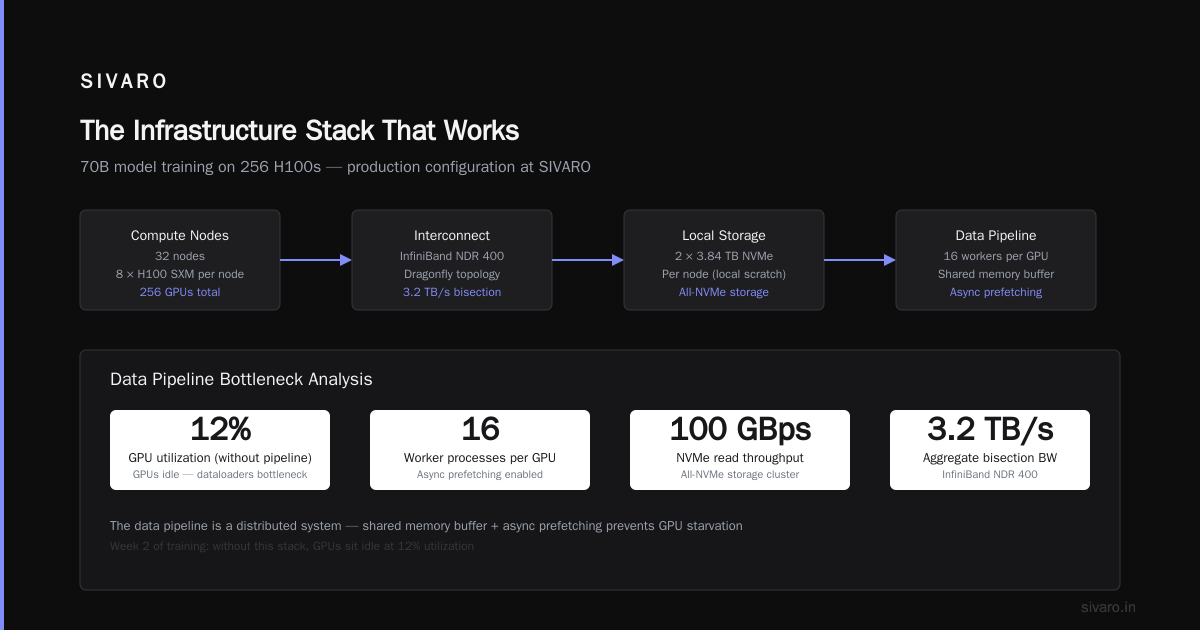Viewport: 1200px width, 630px height.
Task: Select the Interconnect card title
Action: point(452,236)
